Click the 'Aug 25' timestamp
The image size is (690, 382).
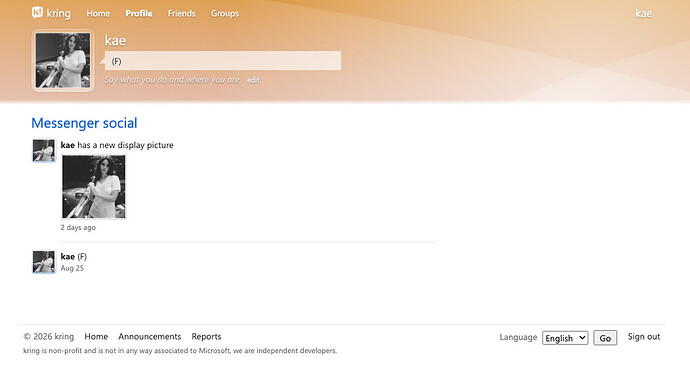click(72, 268)
